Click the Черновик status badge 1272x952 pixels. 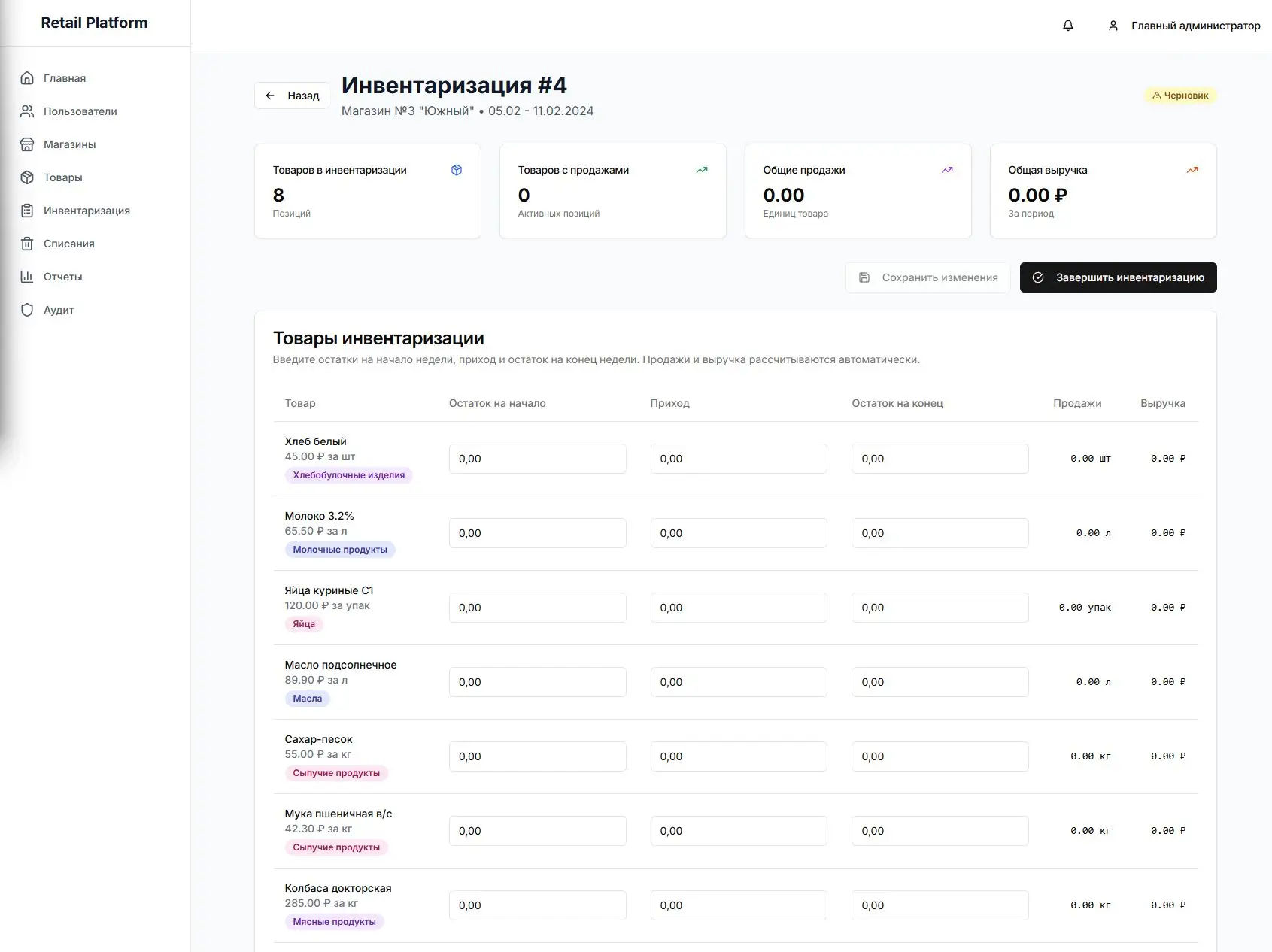1180,96
